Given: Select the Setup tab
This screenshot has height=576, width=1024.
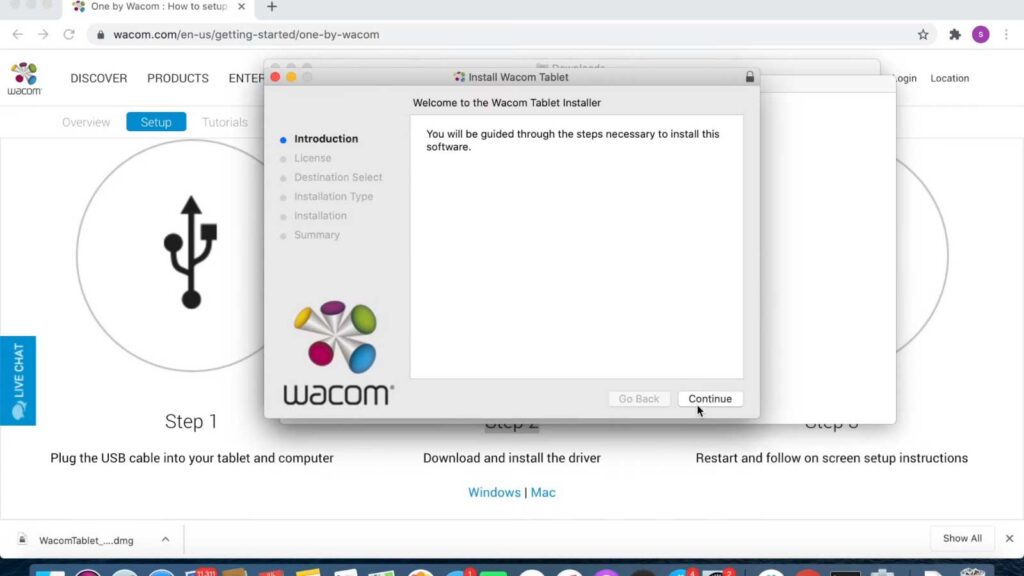Looking at the screenshot, I should [x=156, y=122].
